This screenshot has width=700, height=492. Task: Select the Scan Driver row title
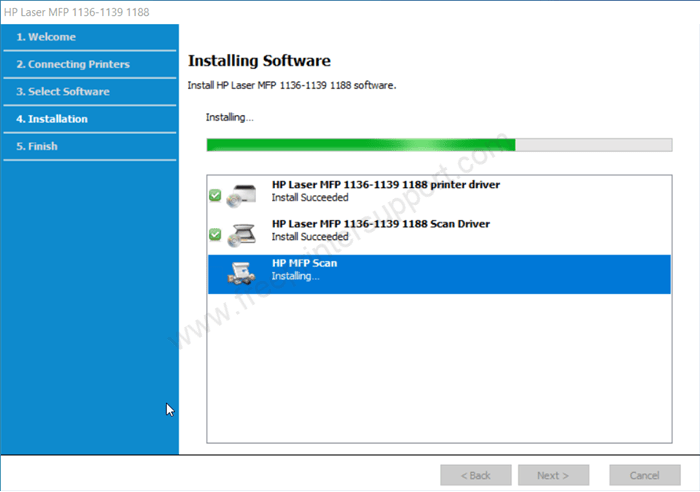[381, 224]
